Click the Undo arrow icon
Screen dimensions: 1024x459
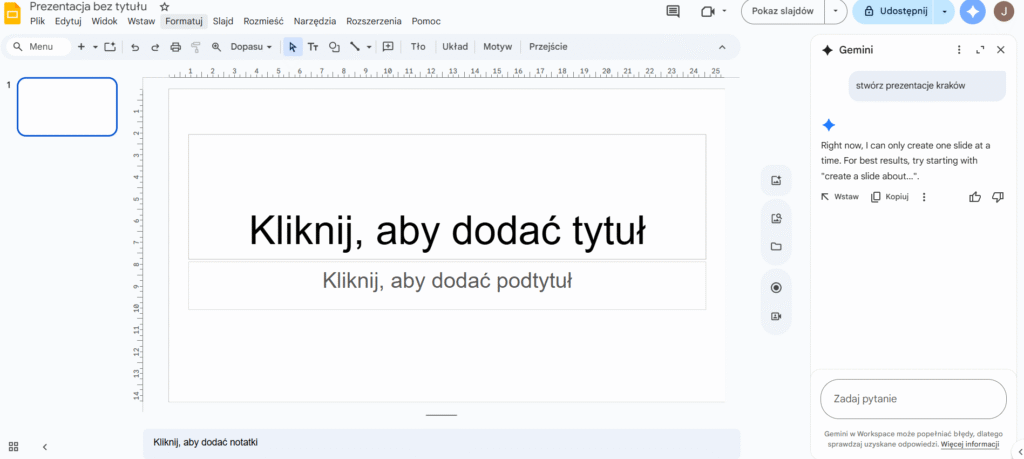pyautogui.click(x=135, y=47)
